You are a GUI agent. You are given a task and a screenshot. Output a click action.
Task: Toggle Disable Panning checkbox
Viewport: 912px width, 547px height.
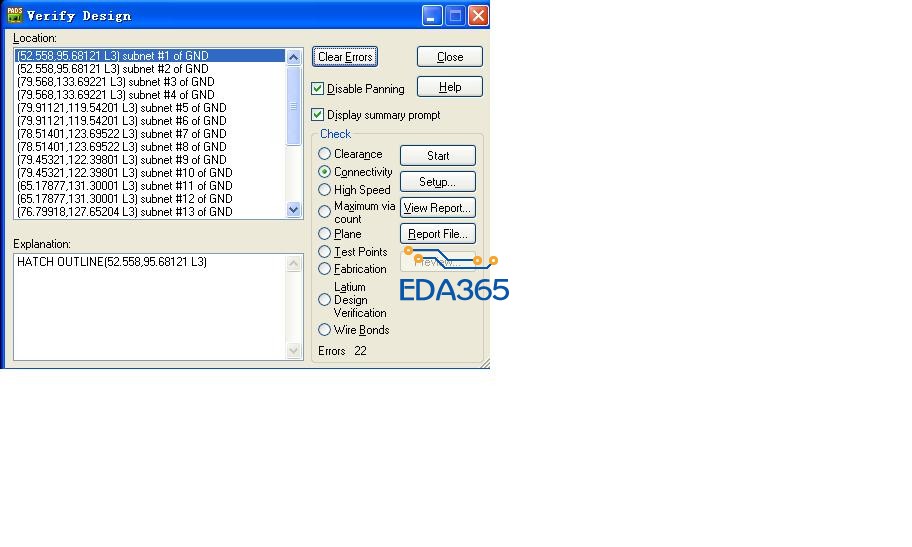(318, 88)
